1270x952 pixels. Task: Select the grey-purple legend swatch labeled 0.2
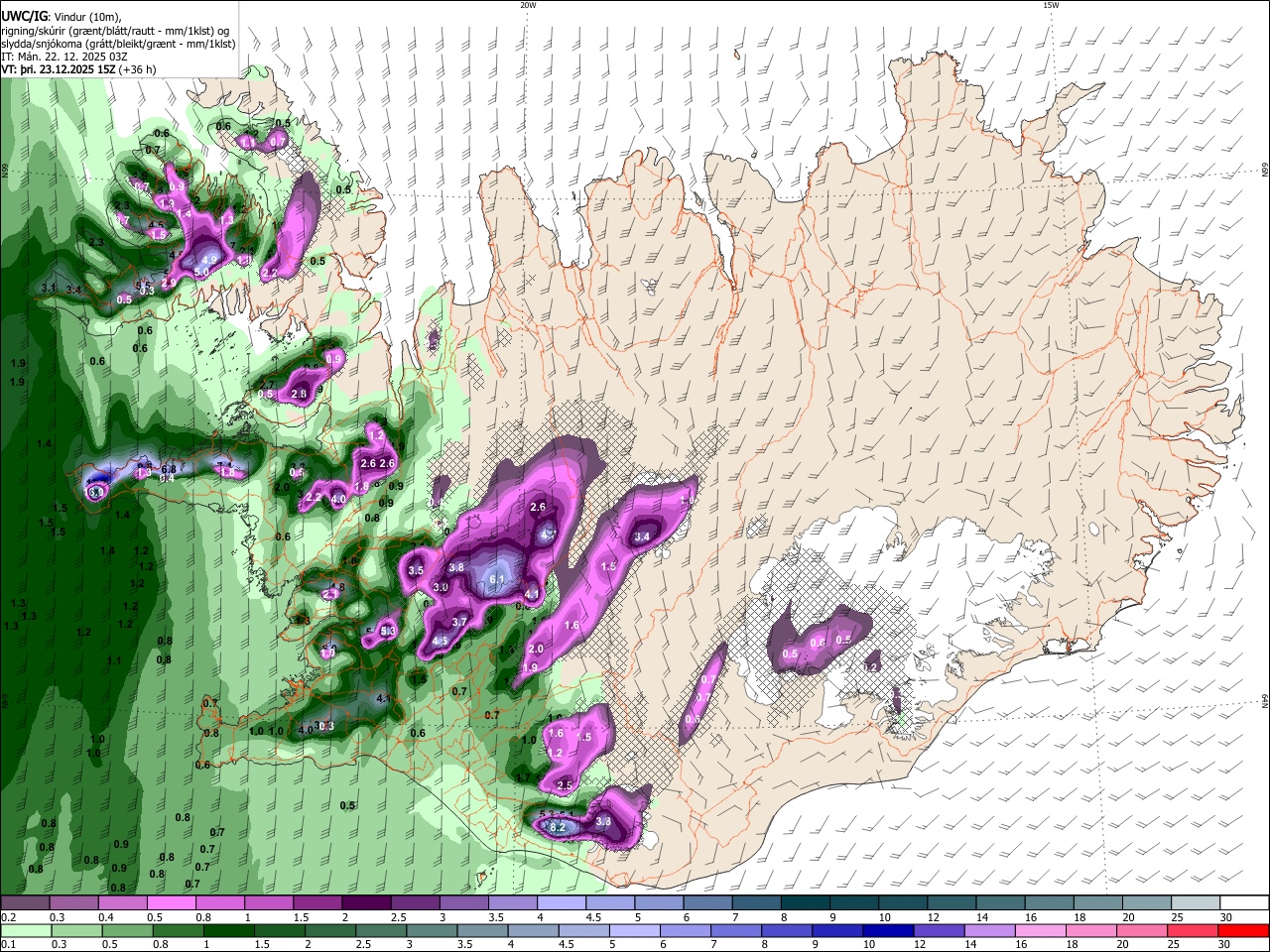[x=25, y=903]
